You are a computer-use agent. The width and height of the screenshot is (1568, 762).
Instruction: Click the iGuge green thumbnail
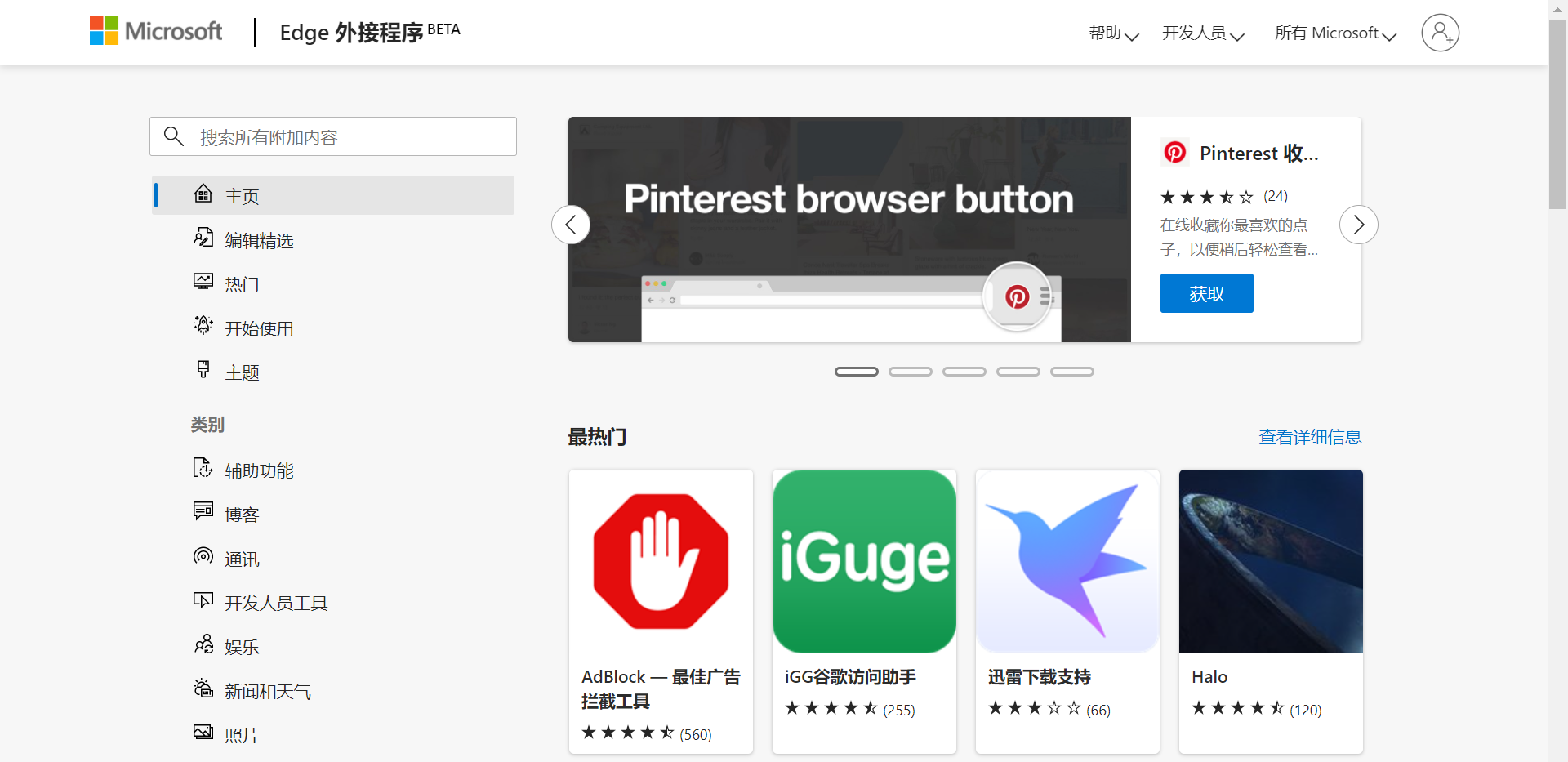coord(864,561)
